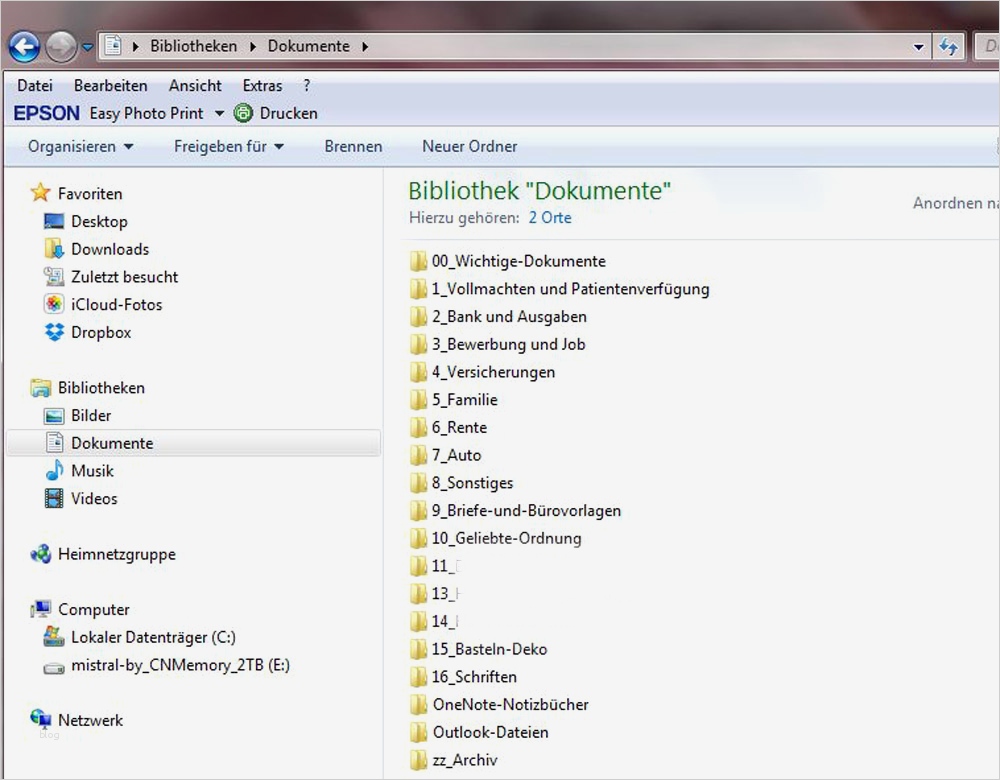Select iCloud-Fotos in the sidebar
1000x780 pixels.
tap(115, 304)
